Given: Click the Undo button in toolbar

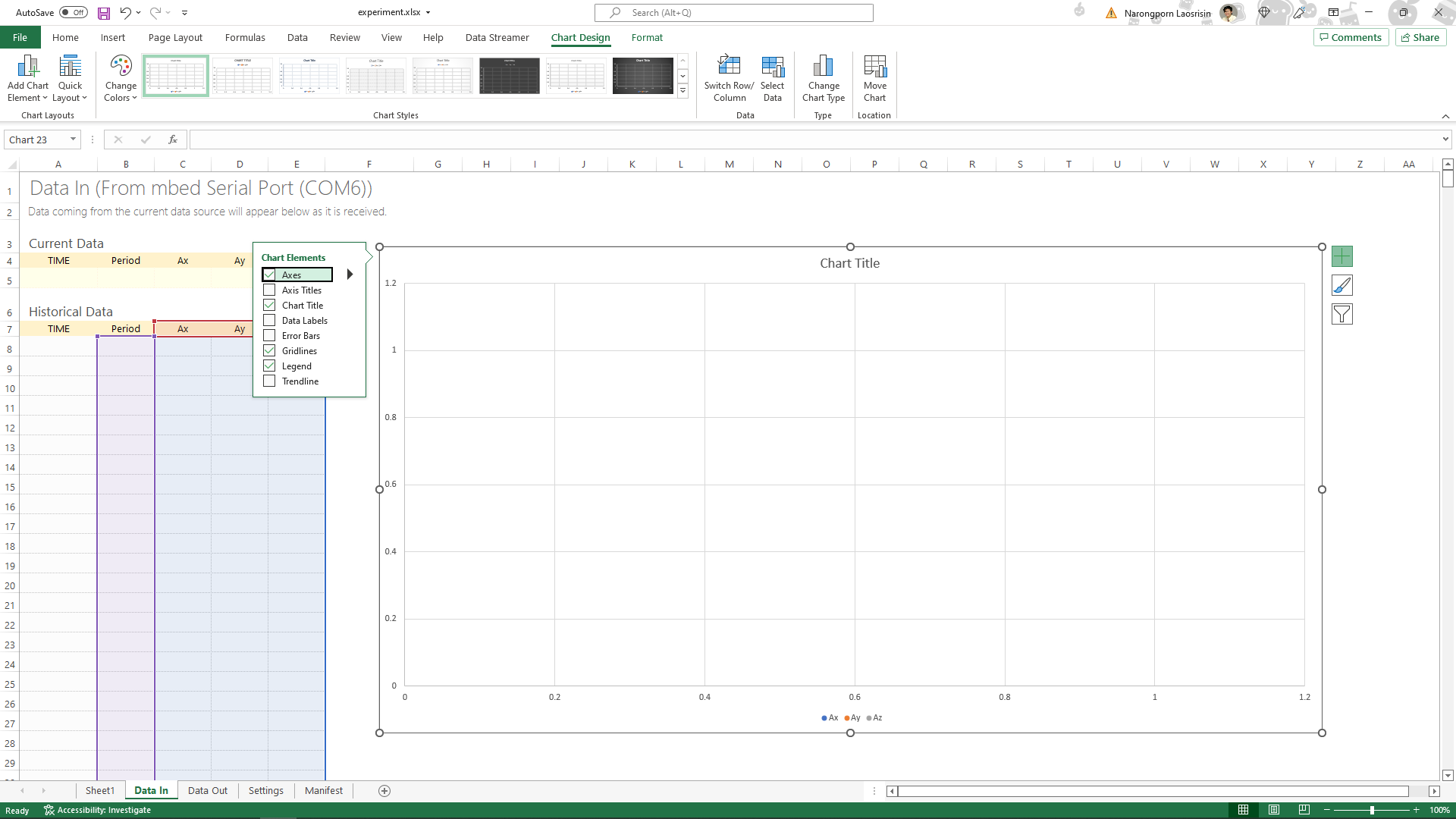Looking at the screenshot, I should coord(125,12).
